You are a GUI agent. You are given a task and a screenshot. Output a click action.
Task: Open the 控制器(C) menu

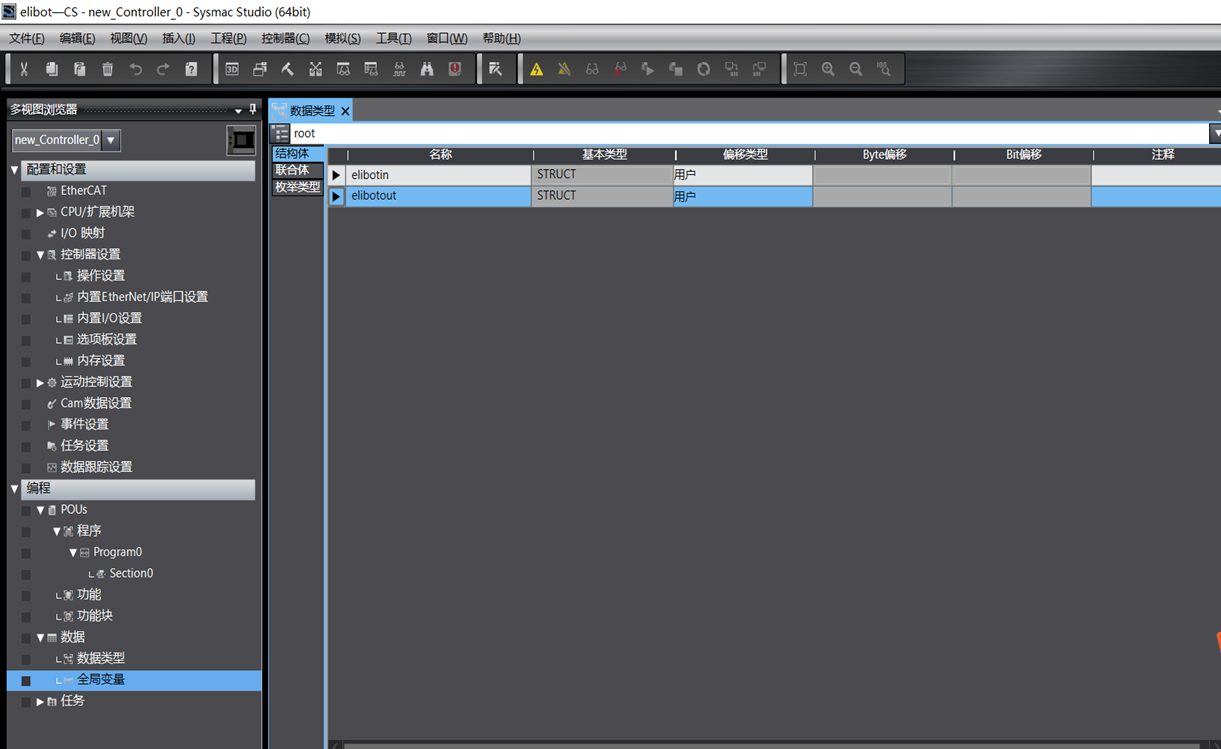tap(285, 38)
